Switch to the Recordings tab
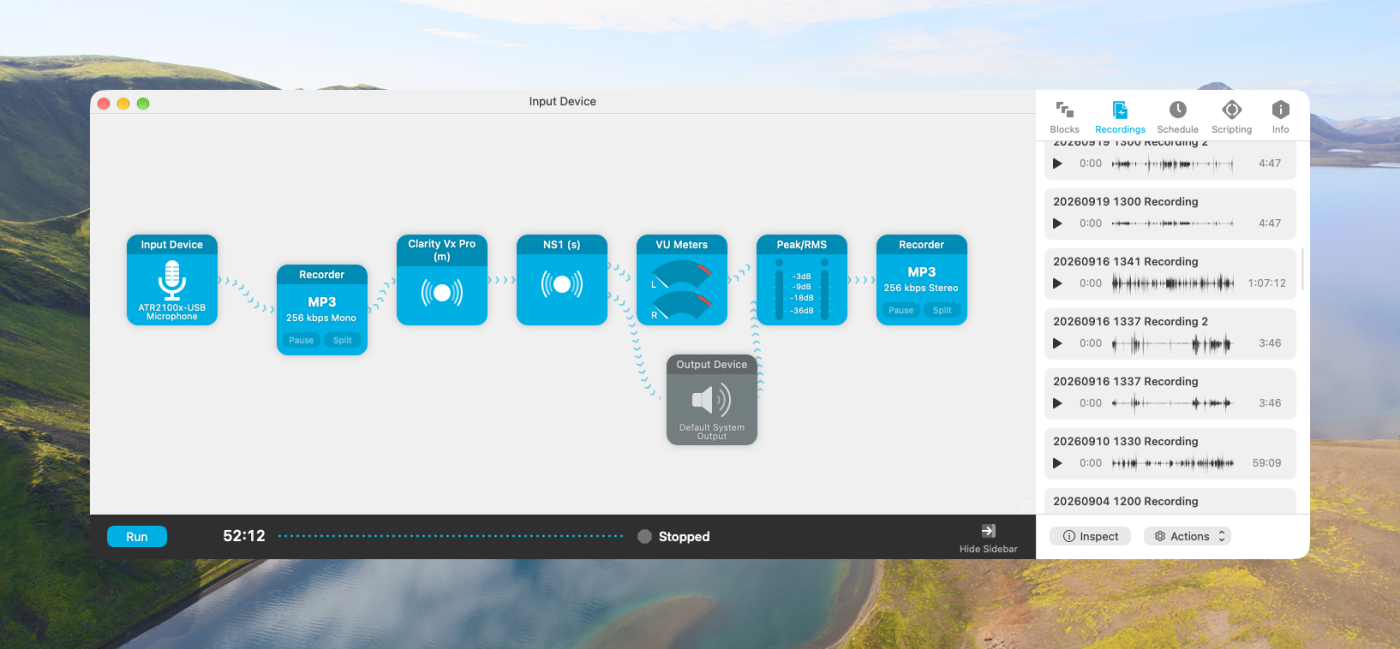Screen dimensions: 1400x649 [x=1120, y=116]
